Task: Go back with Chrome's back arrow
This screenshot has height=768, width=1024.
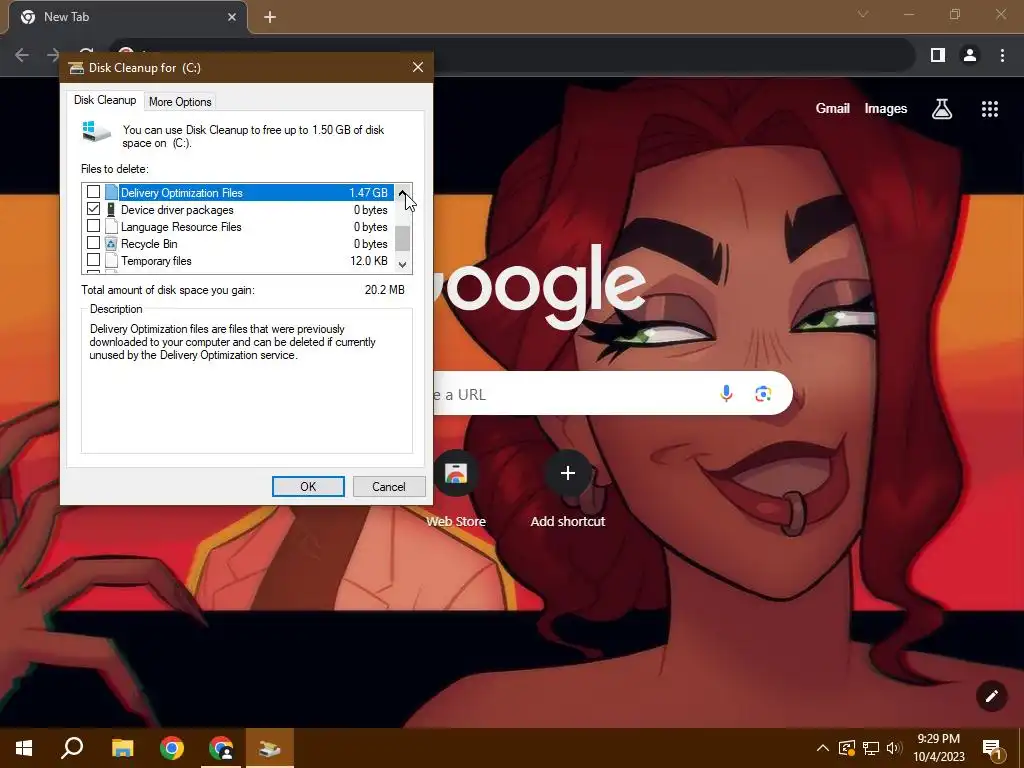Action: [x=22, y=55]
